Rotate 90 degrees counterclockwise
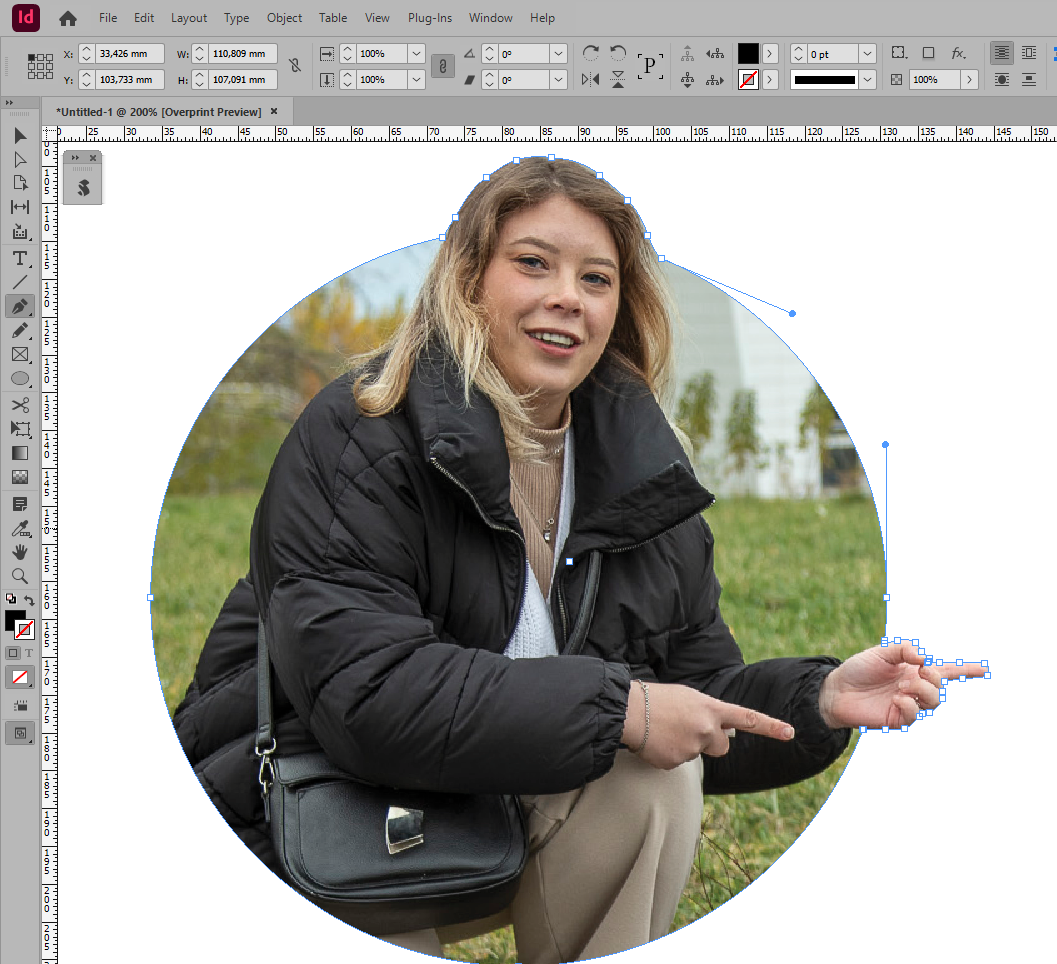Image resolution: width=1057 pixels, height=964 pixels. [x=618, y=53]
